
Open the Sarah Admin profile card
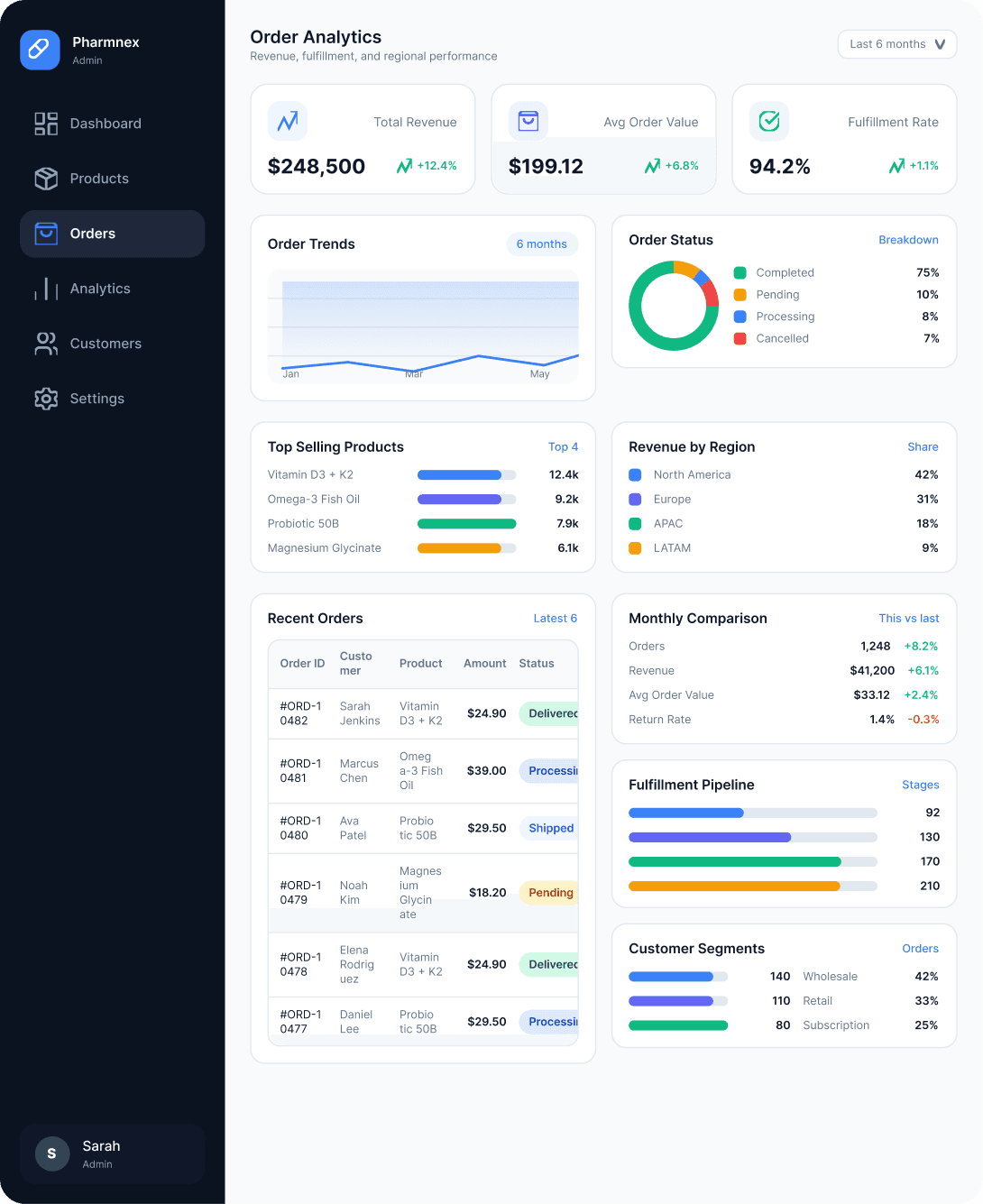tap(113, 1153)
